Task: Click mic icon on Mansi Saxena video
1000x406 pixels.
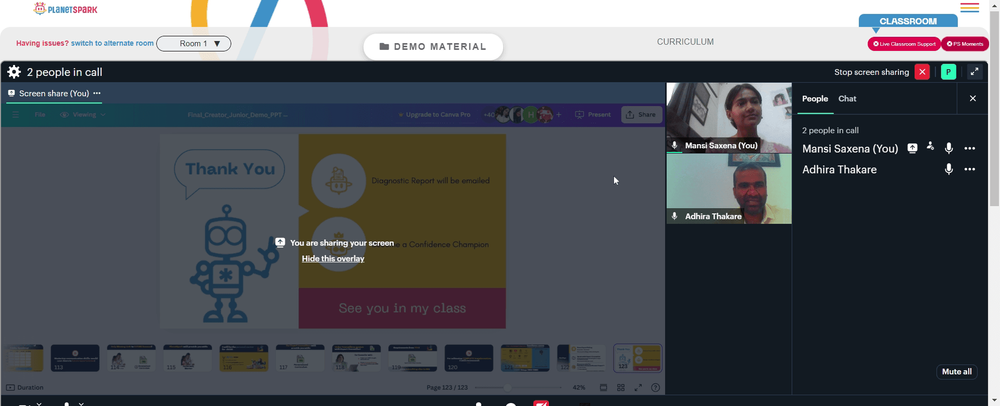Action: (x=675, y=145)
